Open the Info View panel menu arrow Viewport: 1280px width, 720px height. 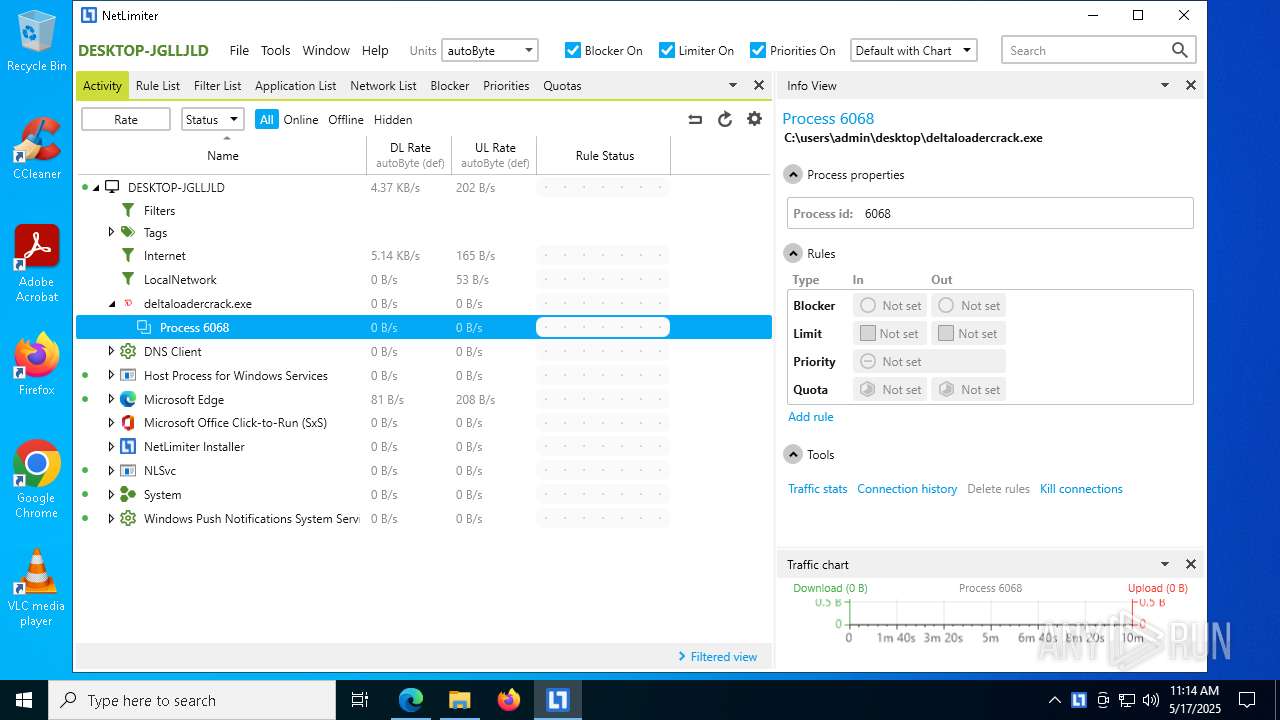1165,86
